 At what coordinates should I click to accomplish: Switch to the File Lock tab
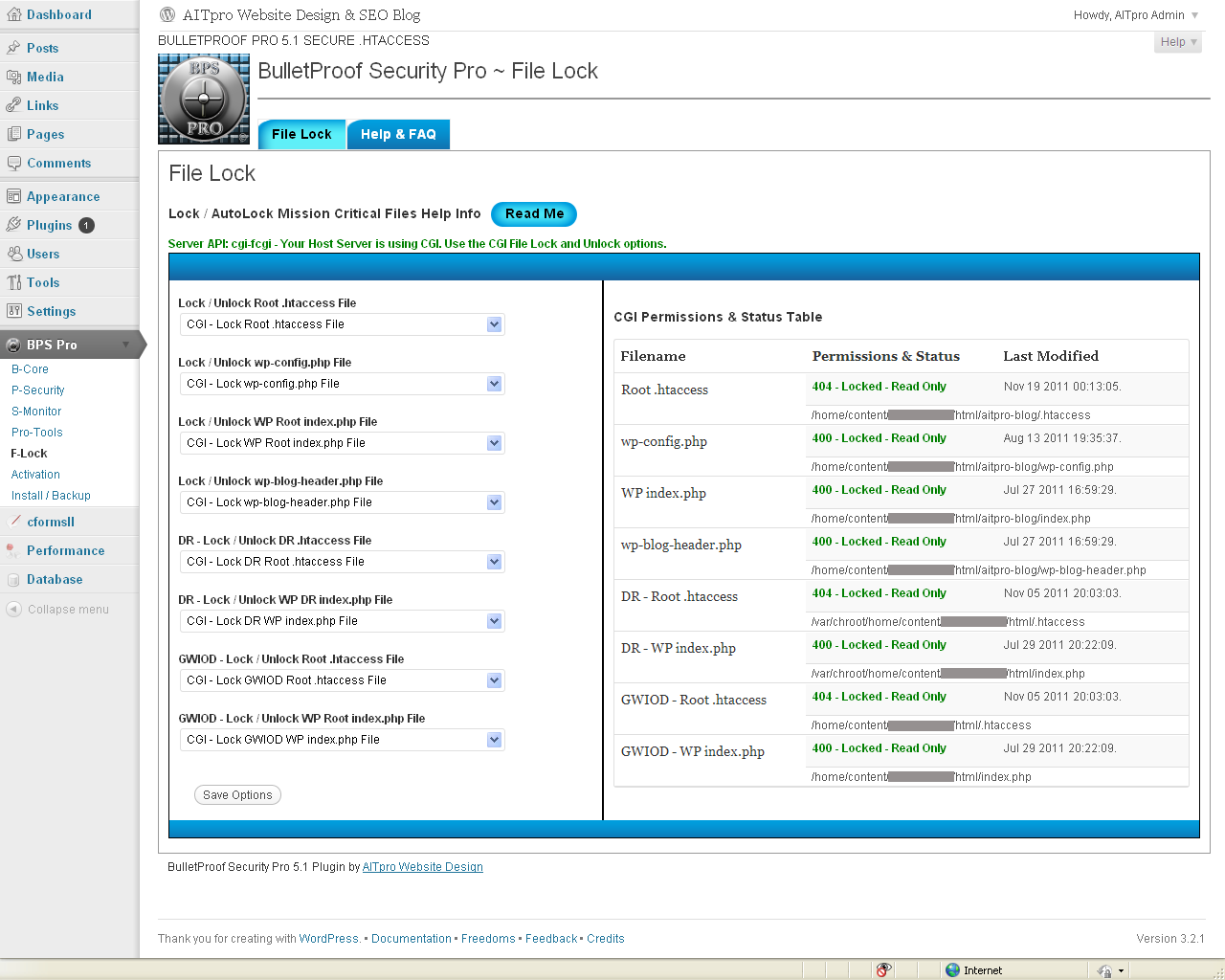pyautogui.click(x=301, y=134)
